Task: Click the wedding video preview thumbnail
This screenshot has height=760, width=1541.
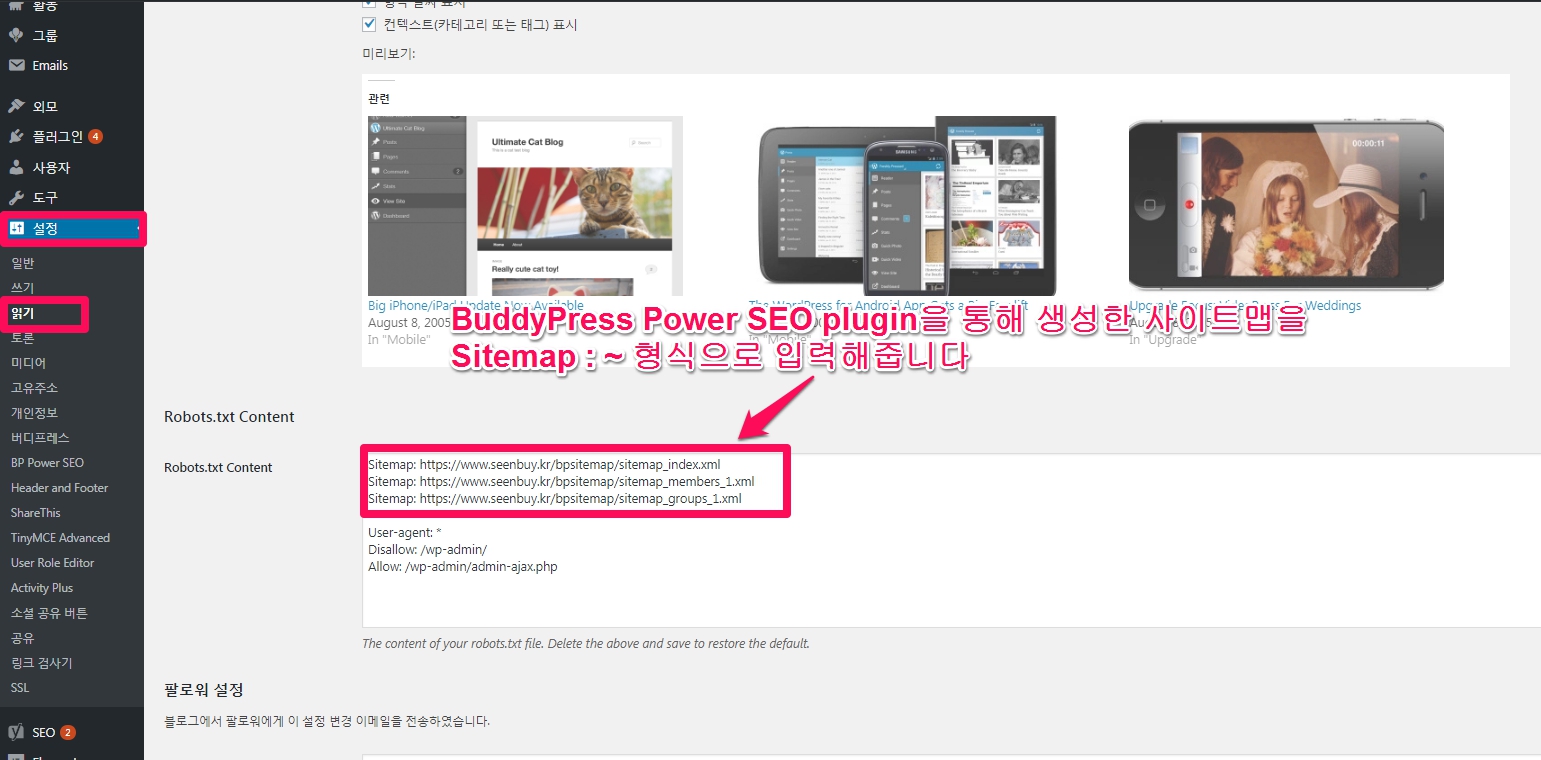Action: click(1285, 205)
